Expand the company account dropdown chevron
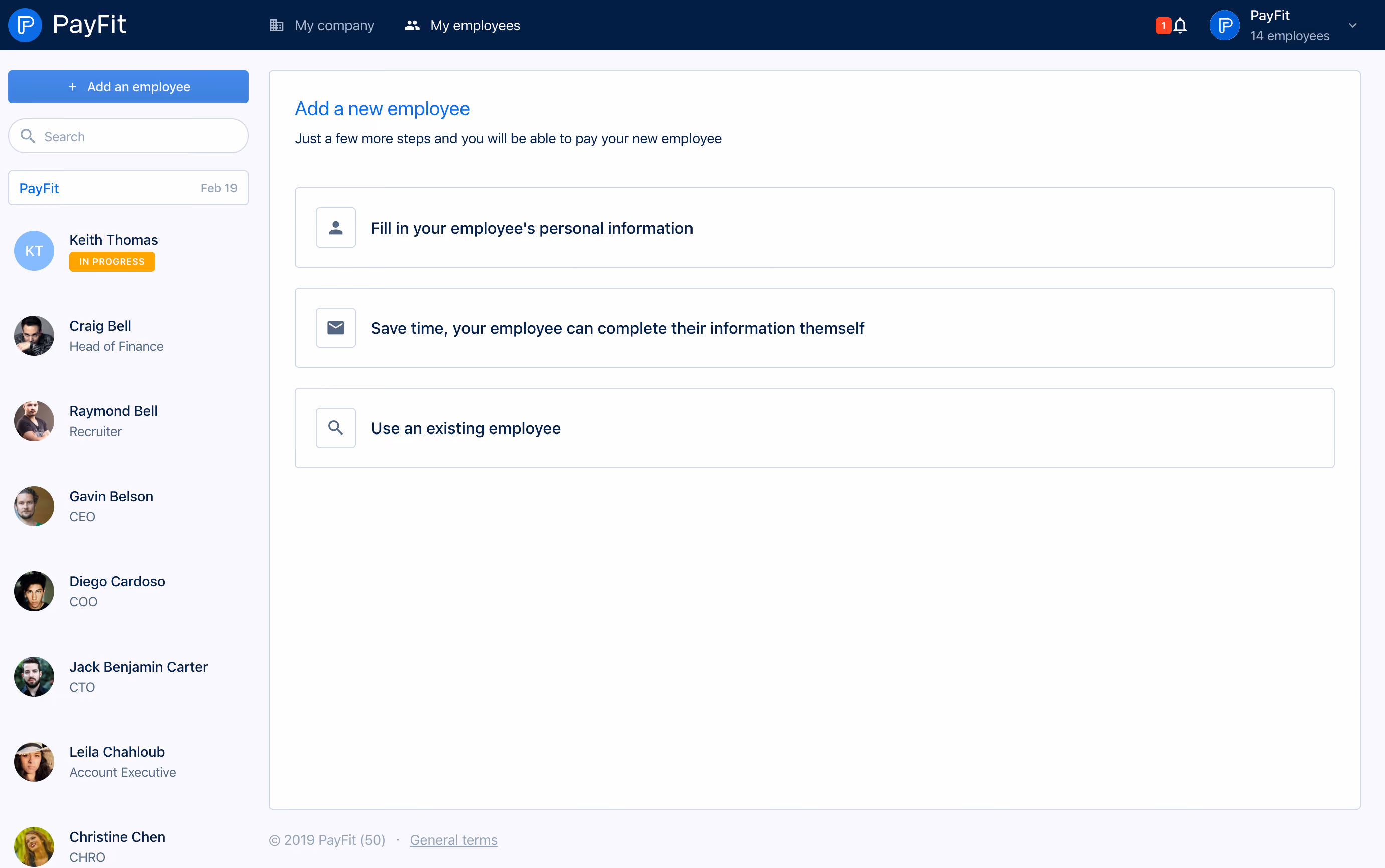1385x868 pixels. point(1353,25)
